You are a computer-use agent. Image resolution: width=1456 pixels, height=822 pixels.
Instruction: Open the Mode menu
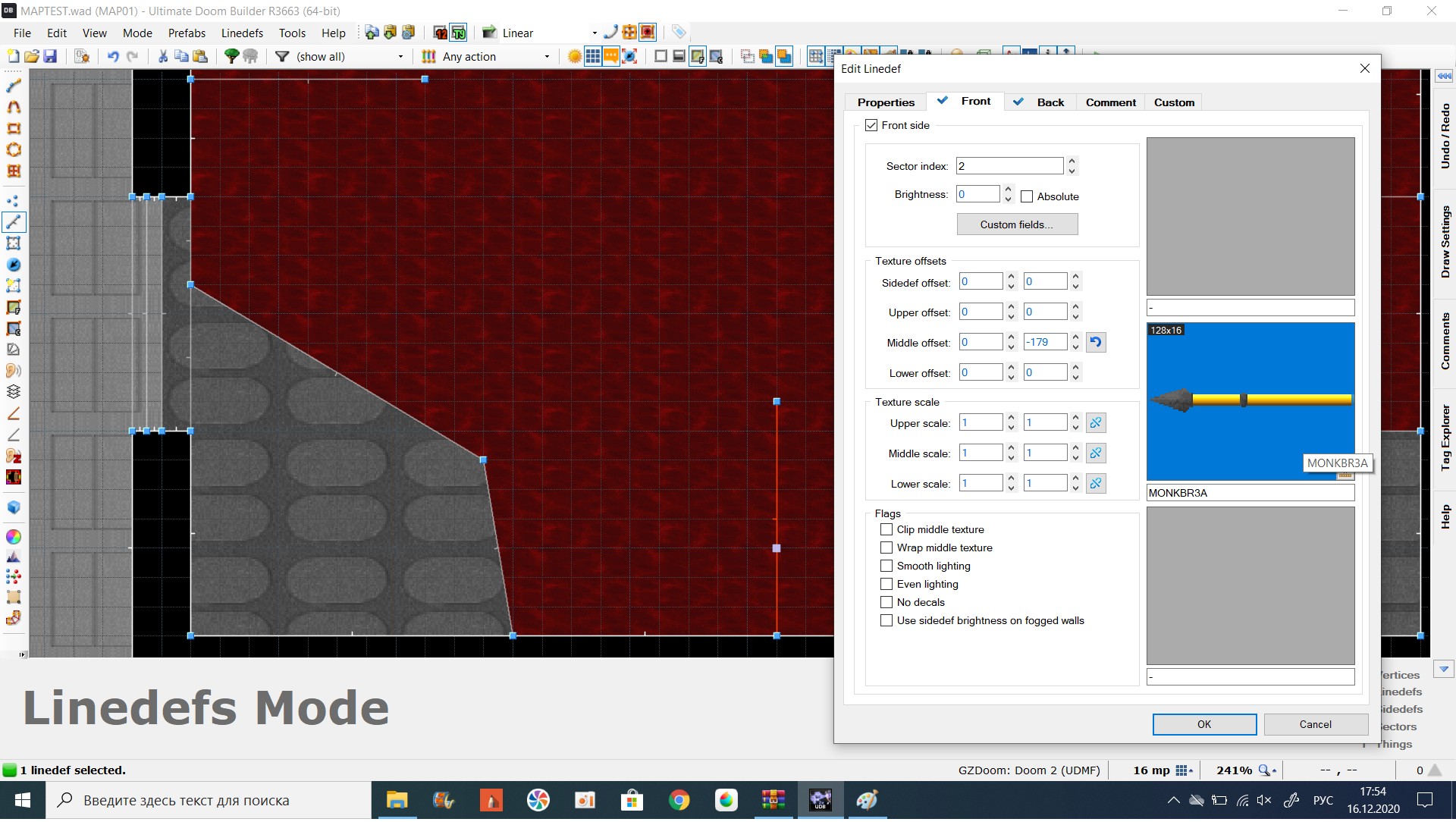137,33
